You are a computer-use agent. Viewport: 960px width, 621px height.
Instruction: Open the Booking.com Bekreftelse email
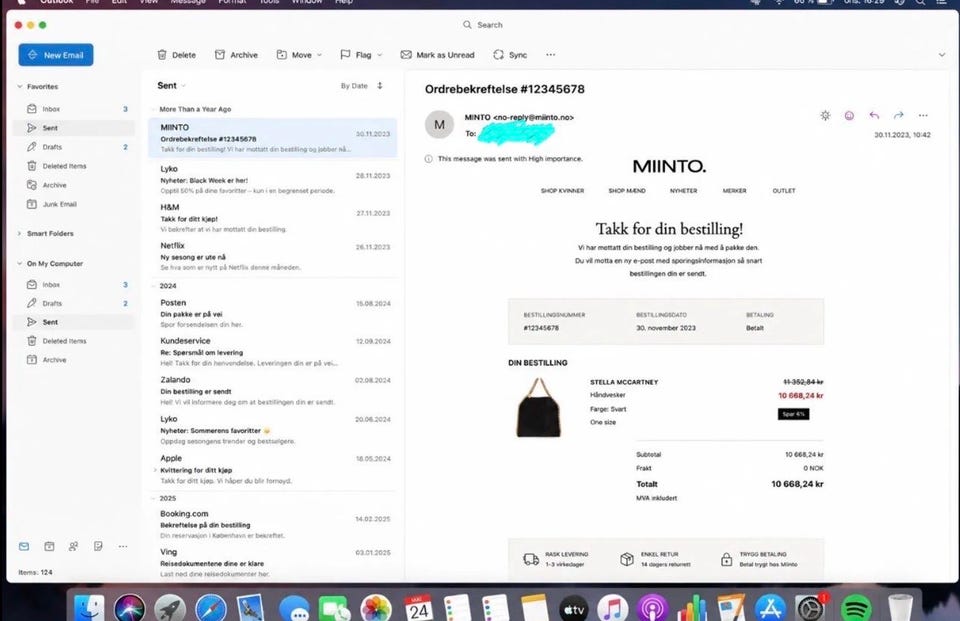click(x=273, y=524)
